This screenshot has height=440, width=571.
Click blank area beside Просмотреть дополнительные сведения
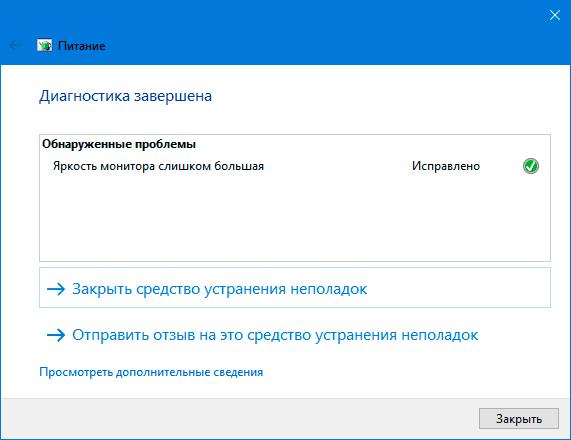401,372
